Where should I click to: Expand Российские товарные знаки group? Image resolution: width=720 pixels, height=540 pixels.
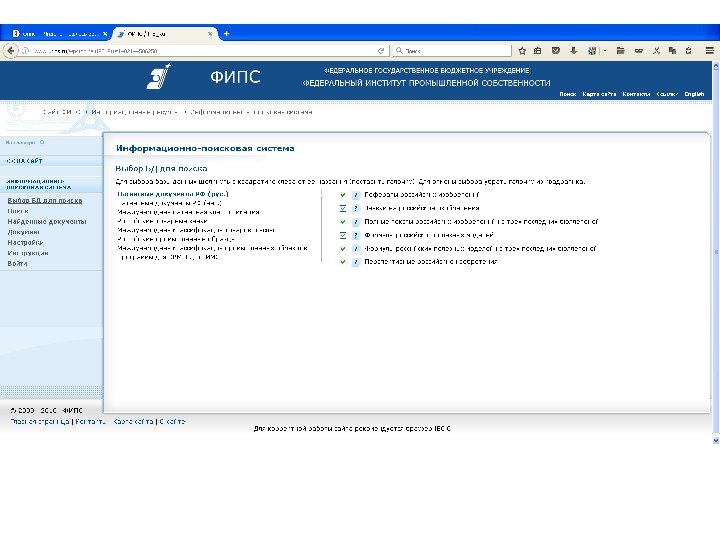click(162, 221)
